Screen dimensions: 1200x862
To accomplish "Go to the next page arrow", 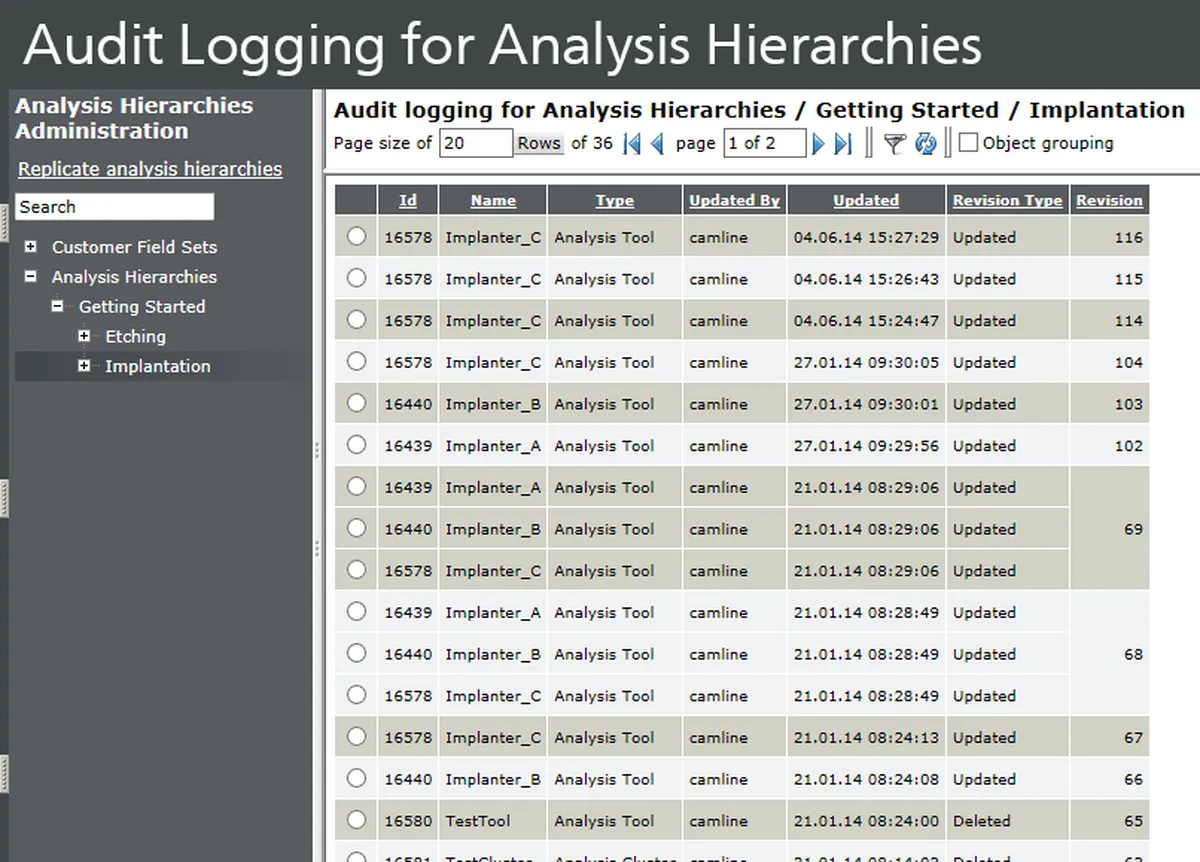I will 818,144.
